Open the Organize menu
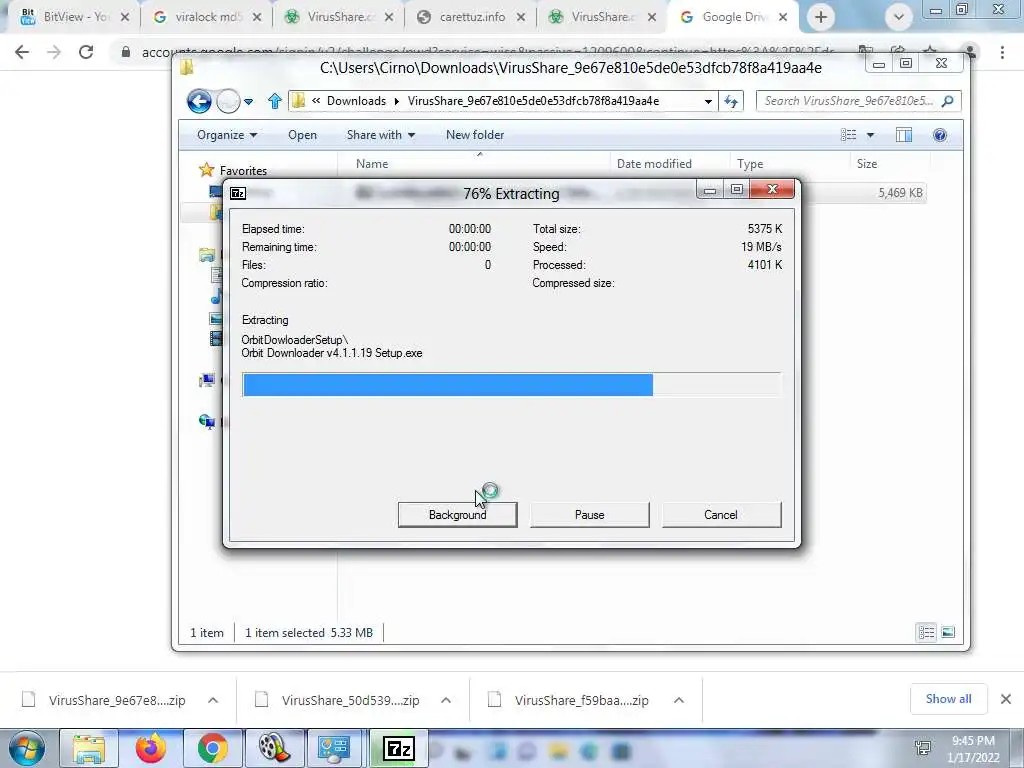The width and height of the screenshot is (1024, 768). point(227,135)
